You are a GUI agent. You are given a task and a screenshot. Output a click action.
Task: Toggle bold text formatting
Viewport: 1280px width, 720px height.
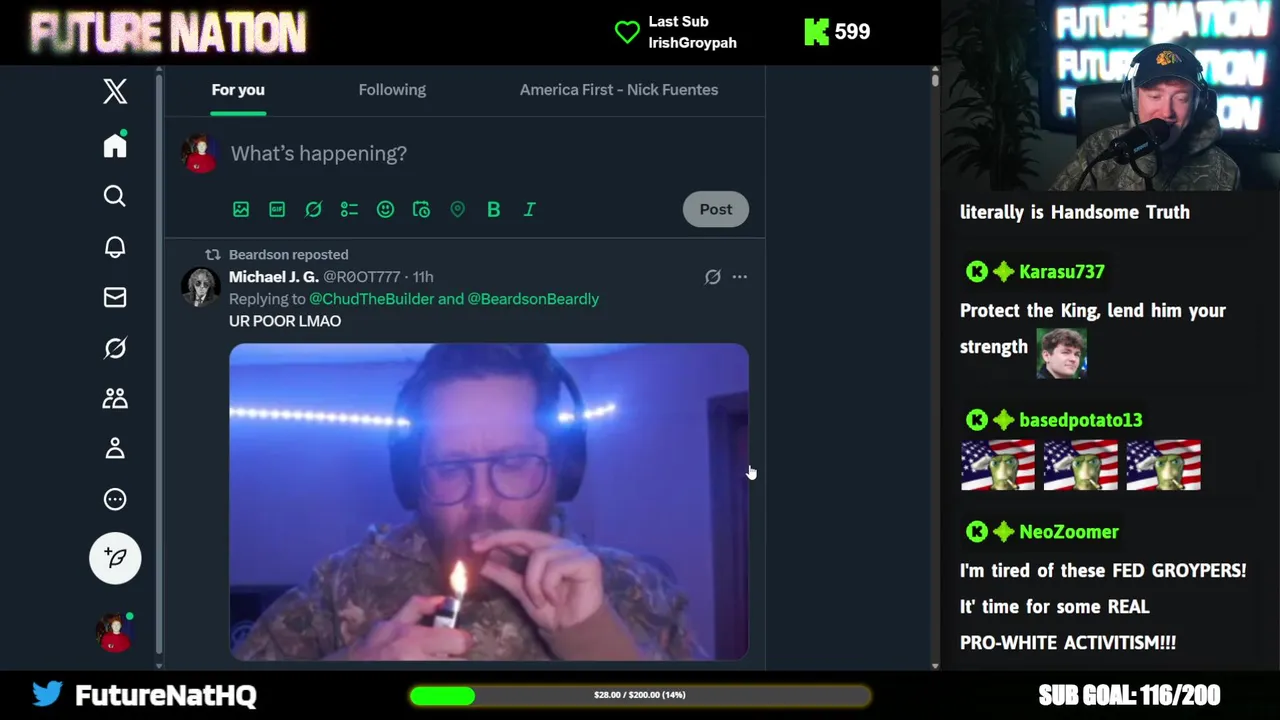(493, 209)
